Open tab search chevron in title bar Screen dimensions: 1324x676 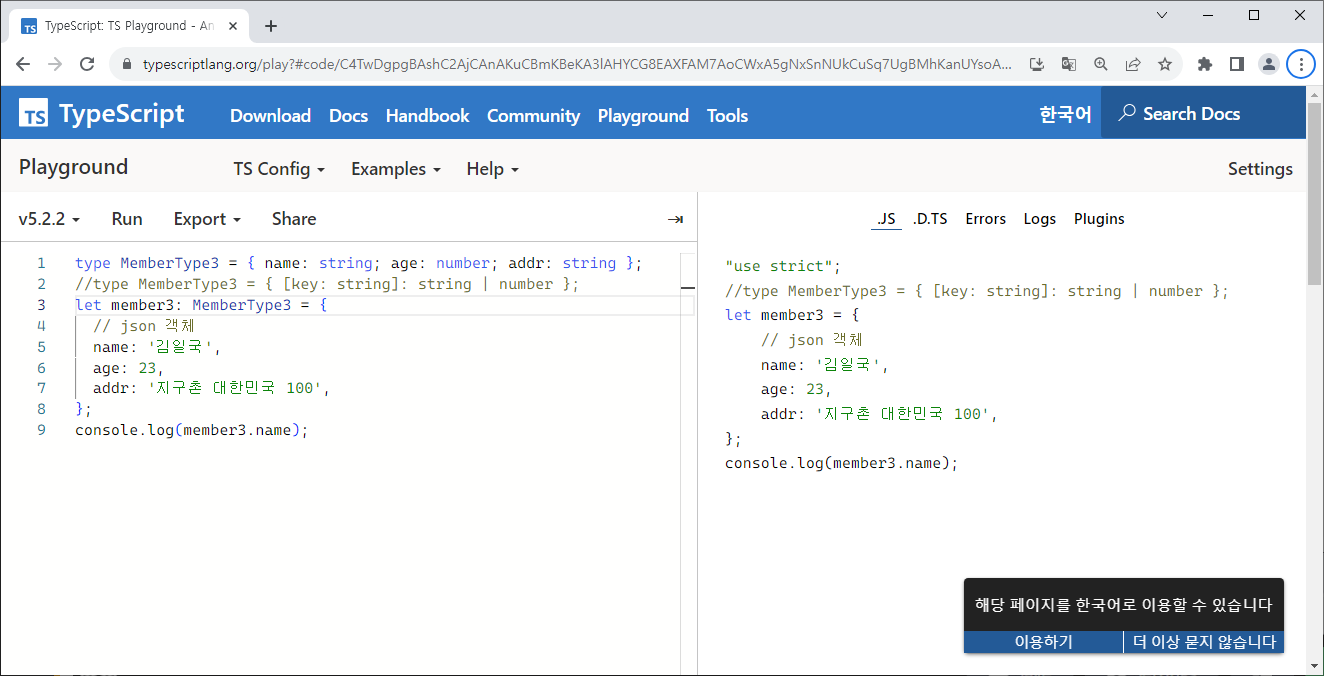[1162, 15]
